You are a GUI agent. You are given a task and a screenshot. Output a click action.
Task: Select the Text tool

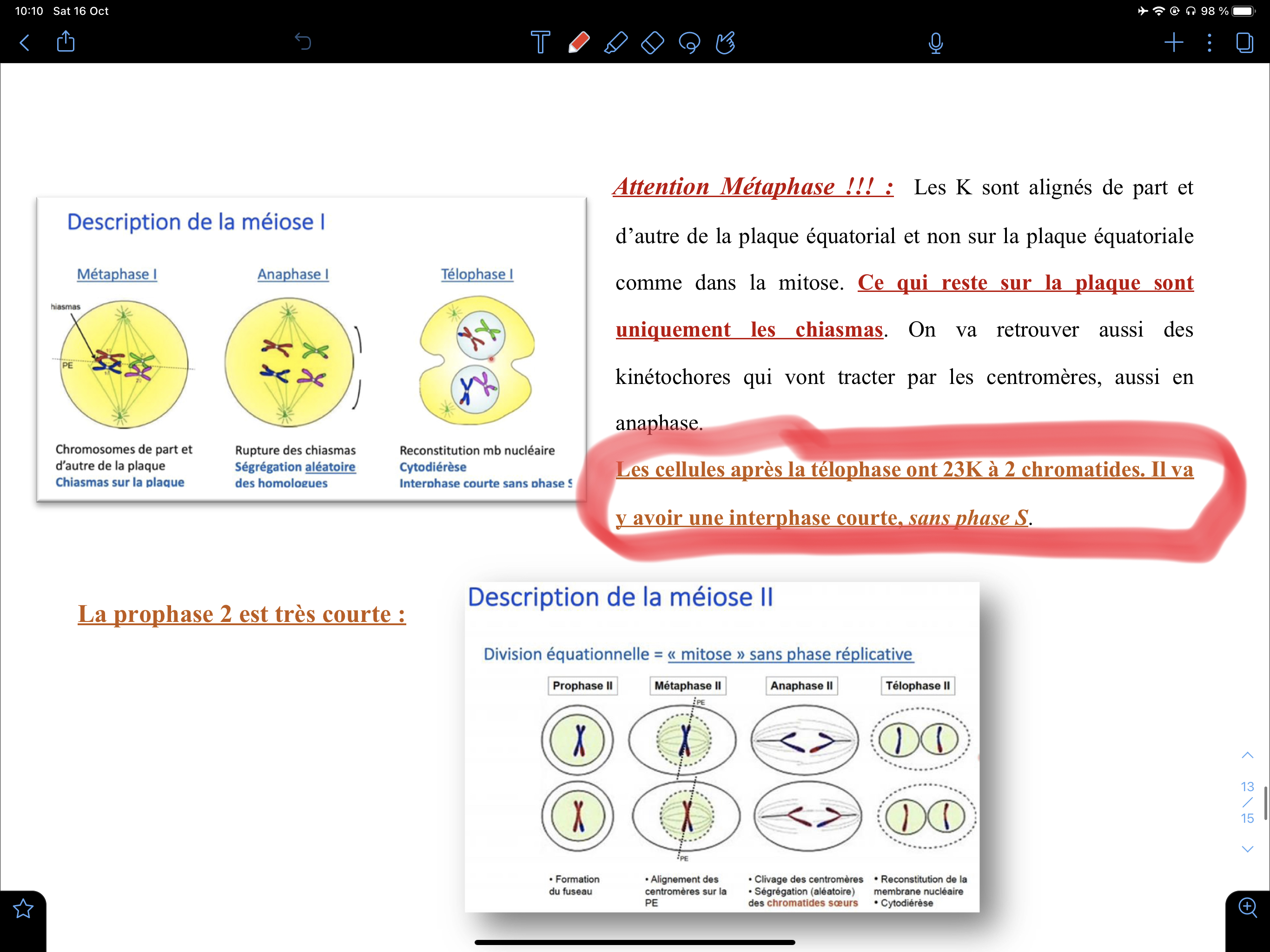(540, 42)
